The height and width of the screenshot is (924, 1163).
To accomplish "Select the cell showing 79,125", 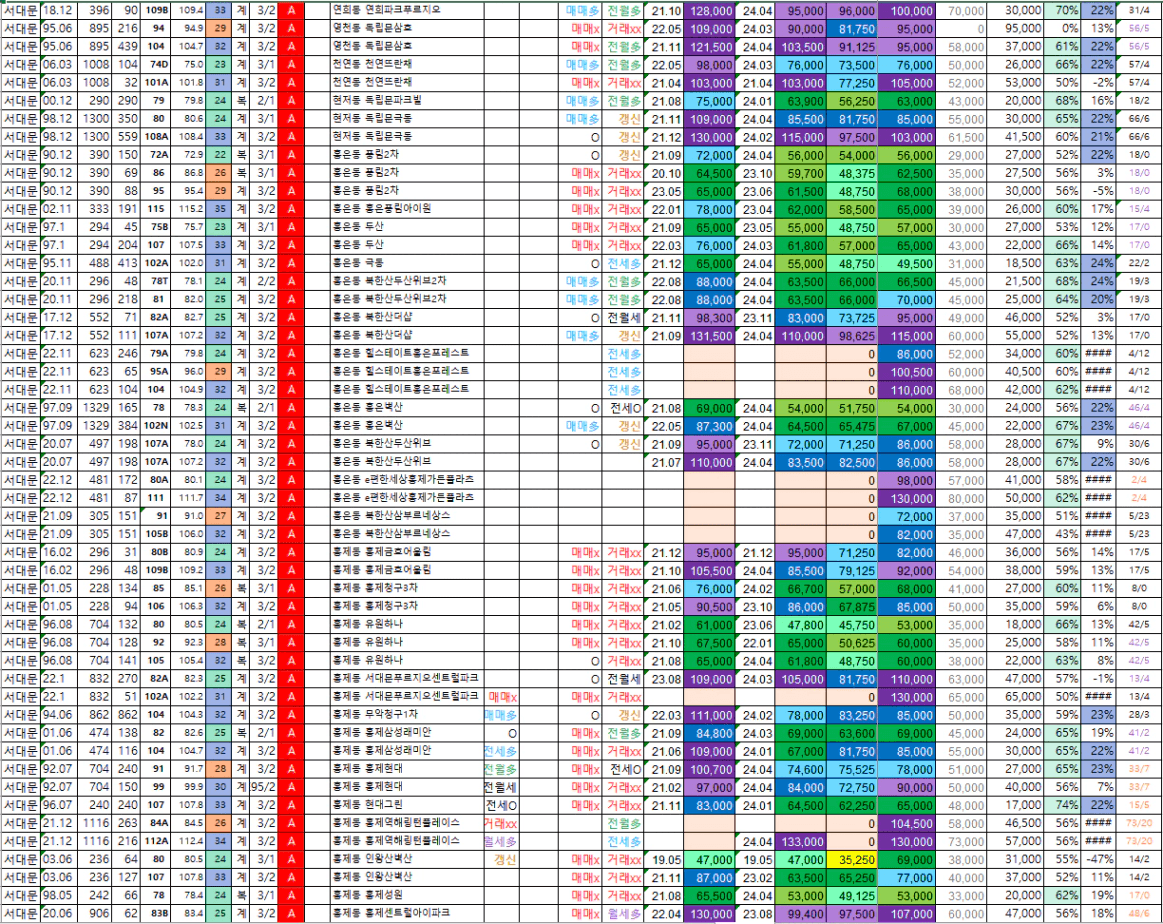I will 851,571.
